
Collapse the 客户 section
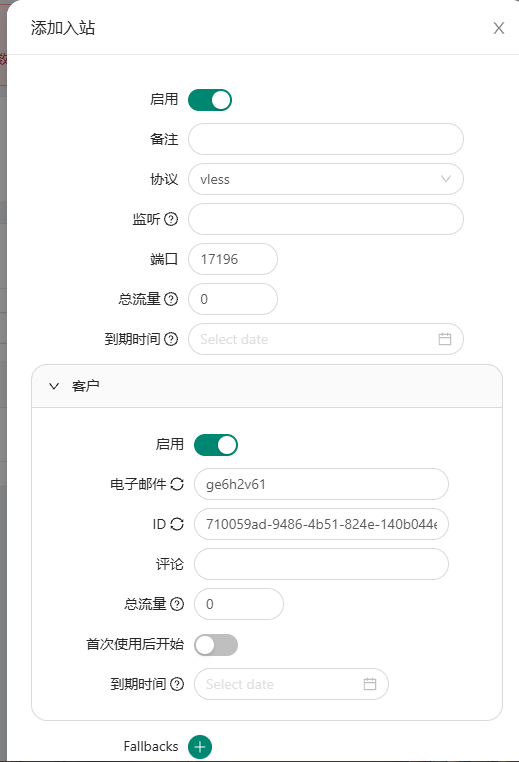[x=267, y=386]
